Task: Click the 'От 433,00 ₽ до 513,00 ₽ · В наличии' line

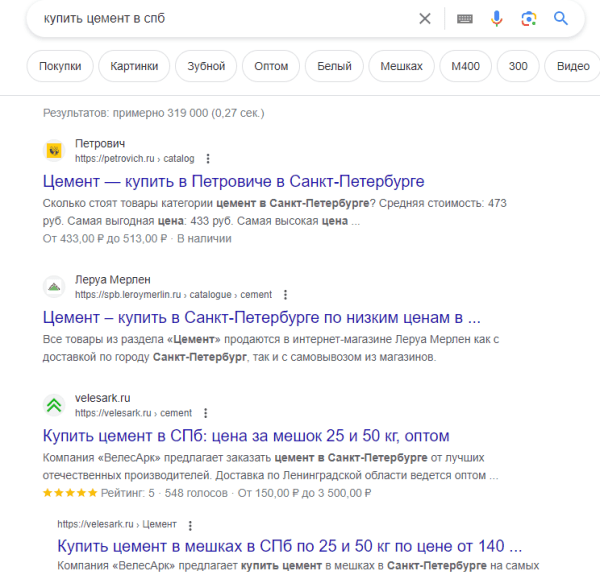Action: 137,239
